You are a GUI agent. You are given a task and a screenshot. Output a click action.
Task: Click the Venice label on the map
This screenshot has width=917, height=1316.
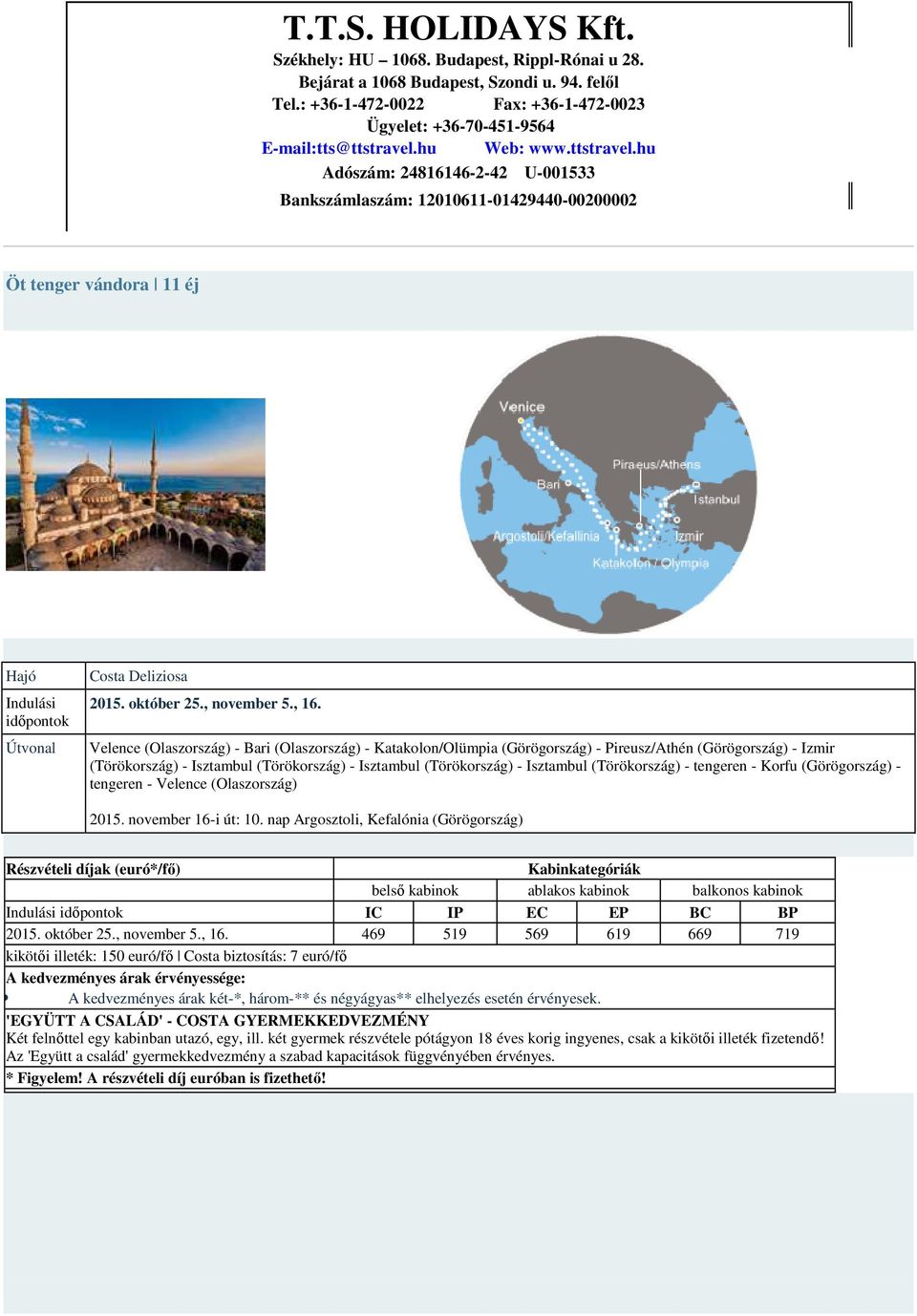(522, 407)
